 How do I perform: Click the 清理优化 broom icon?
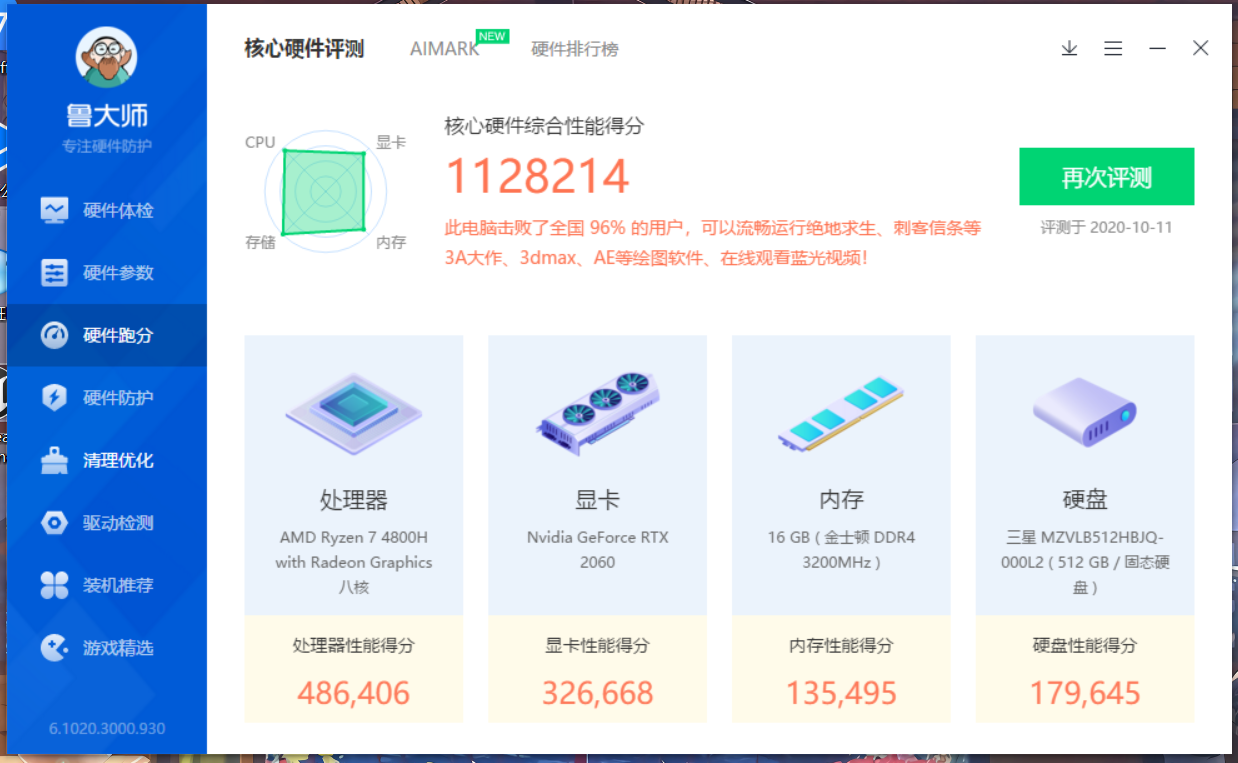pos(54,460)
